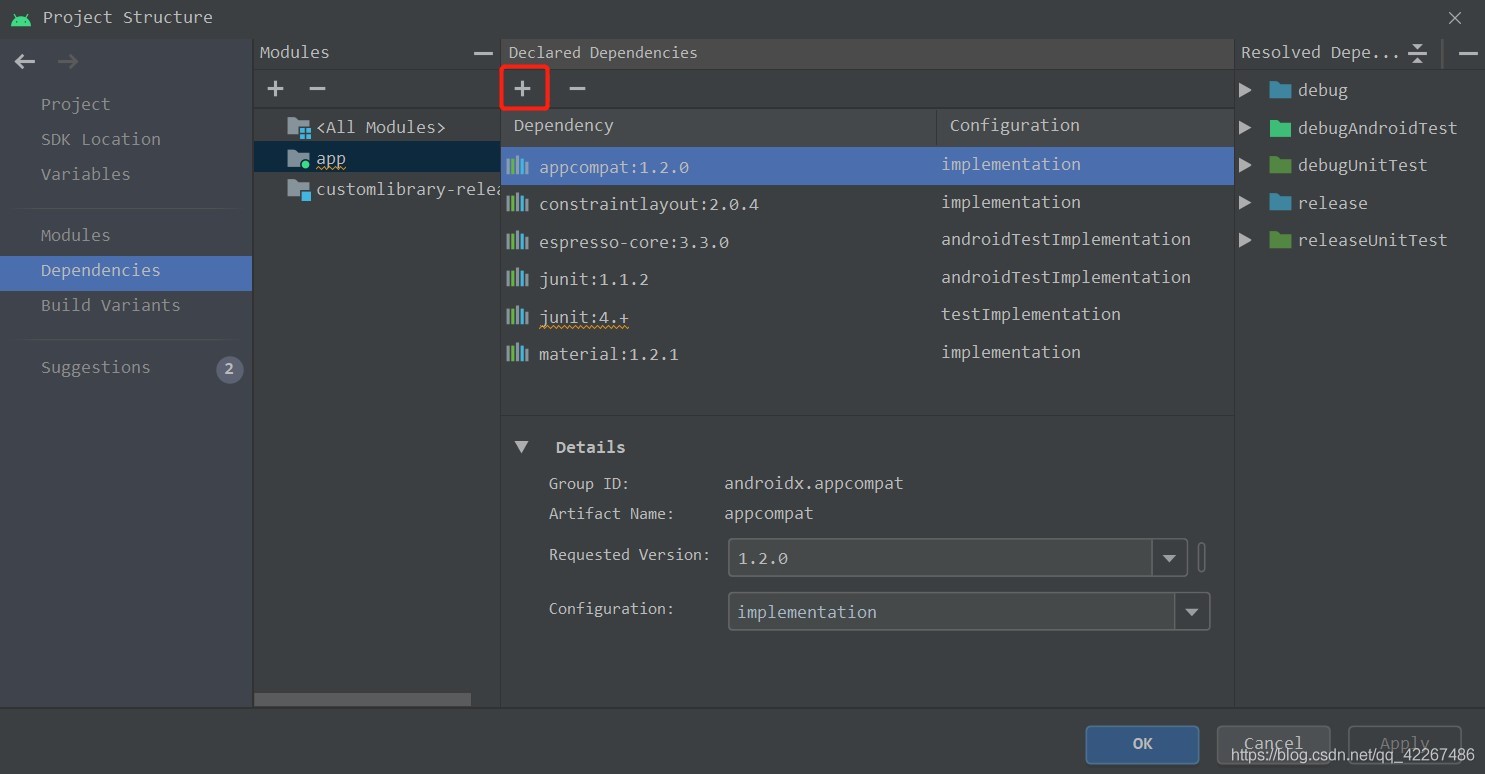This screenshot has height=774, width=1485.
Task: Click the debug folder icon
Action: (1280, 90)
